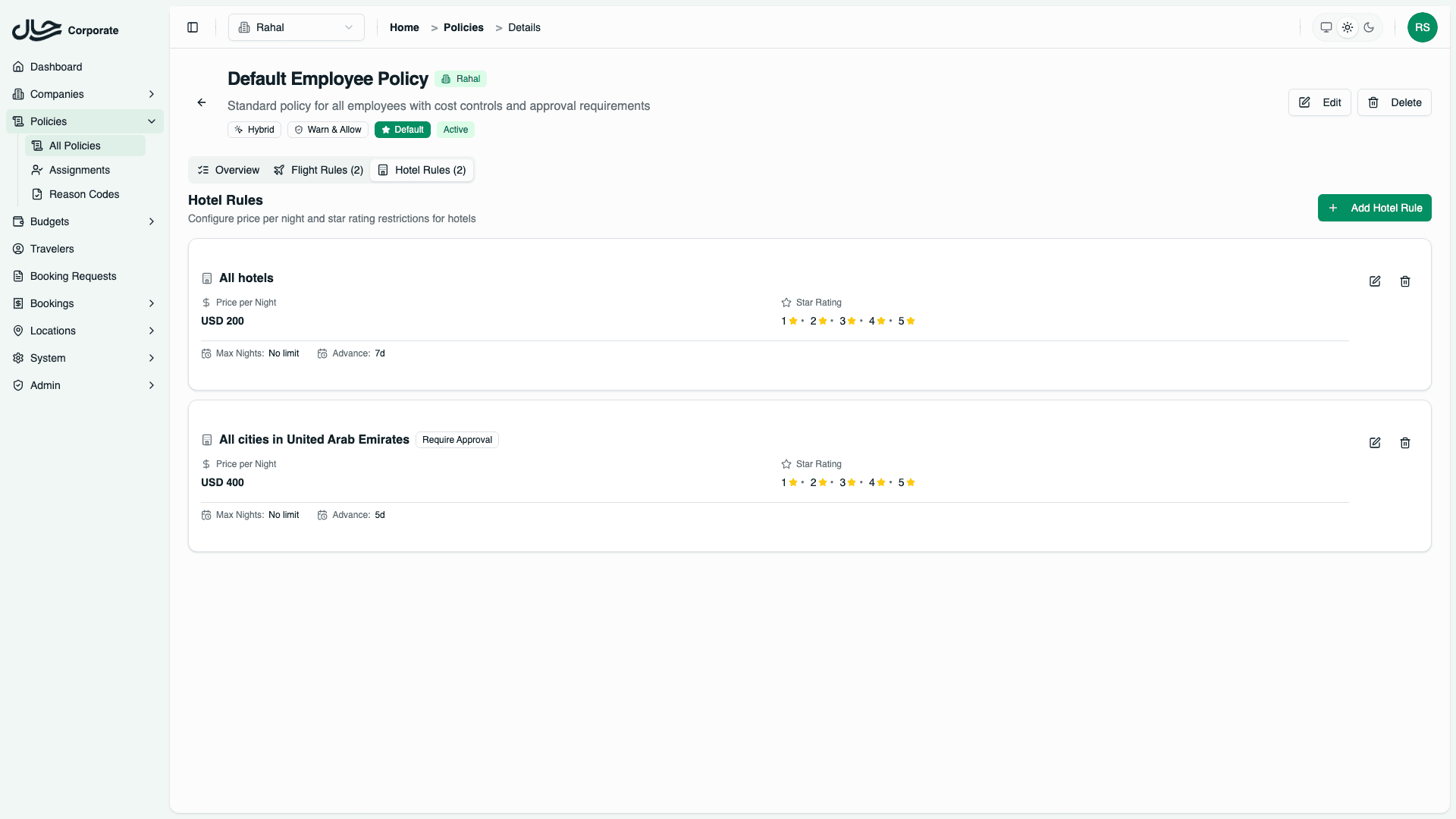Edit the All hotels rule
Viewport: 1456px width, 819px height.
pos(1375,281)
